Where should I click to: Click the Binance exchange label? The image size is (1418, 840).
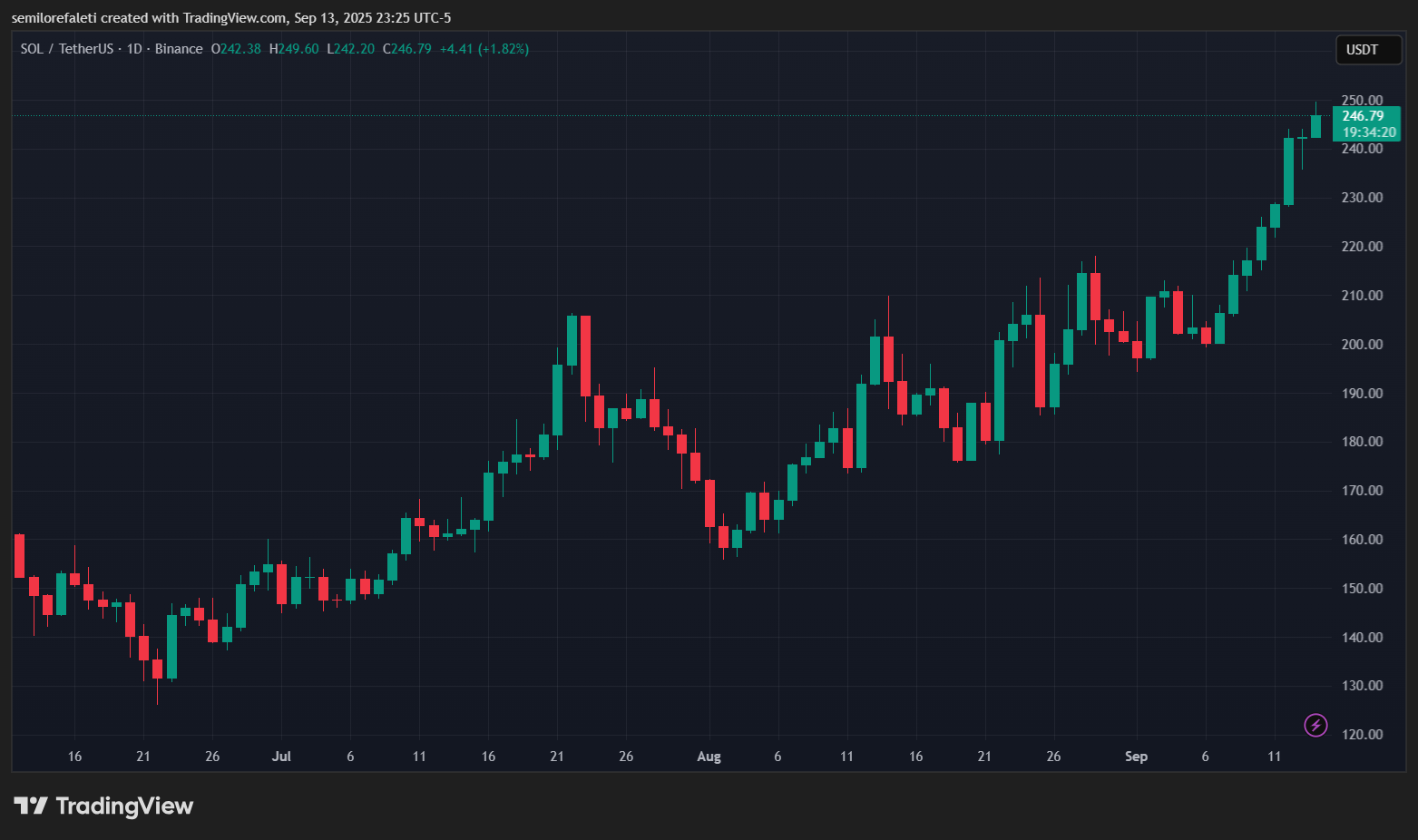[x=179, y=49]
